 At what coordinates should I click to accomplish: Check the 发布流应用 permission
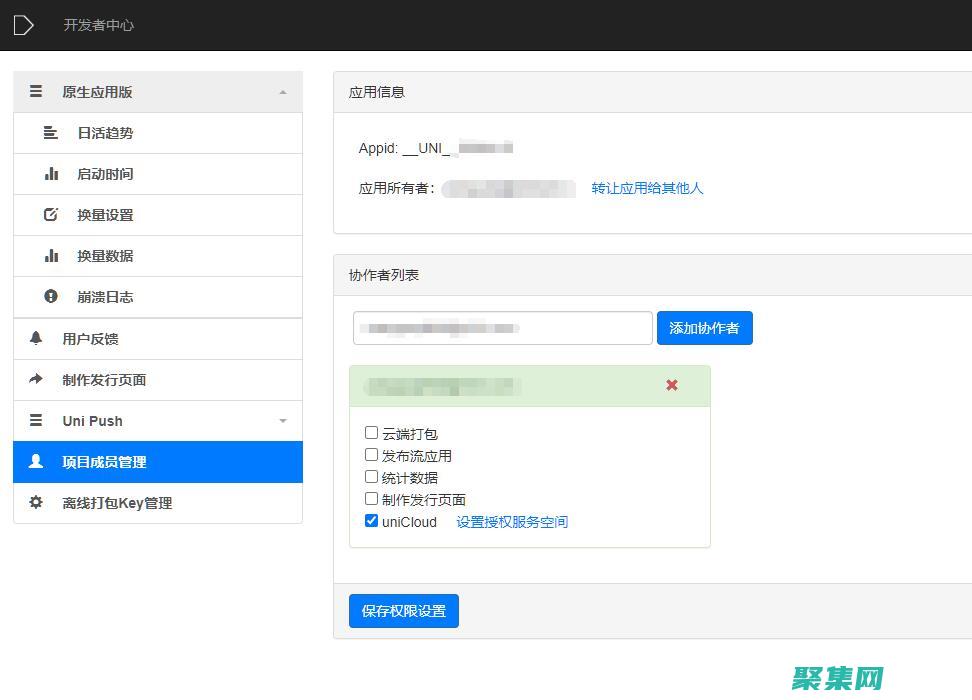[371, 455]
